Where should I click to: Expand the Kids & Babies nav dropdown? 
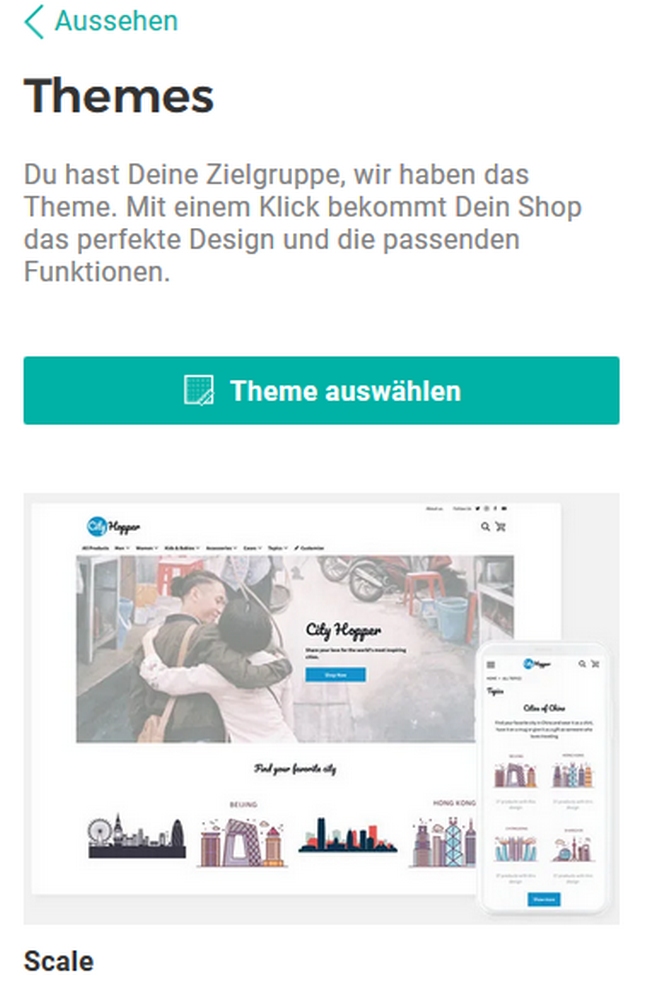tap(182, 548)
